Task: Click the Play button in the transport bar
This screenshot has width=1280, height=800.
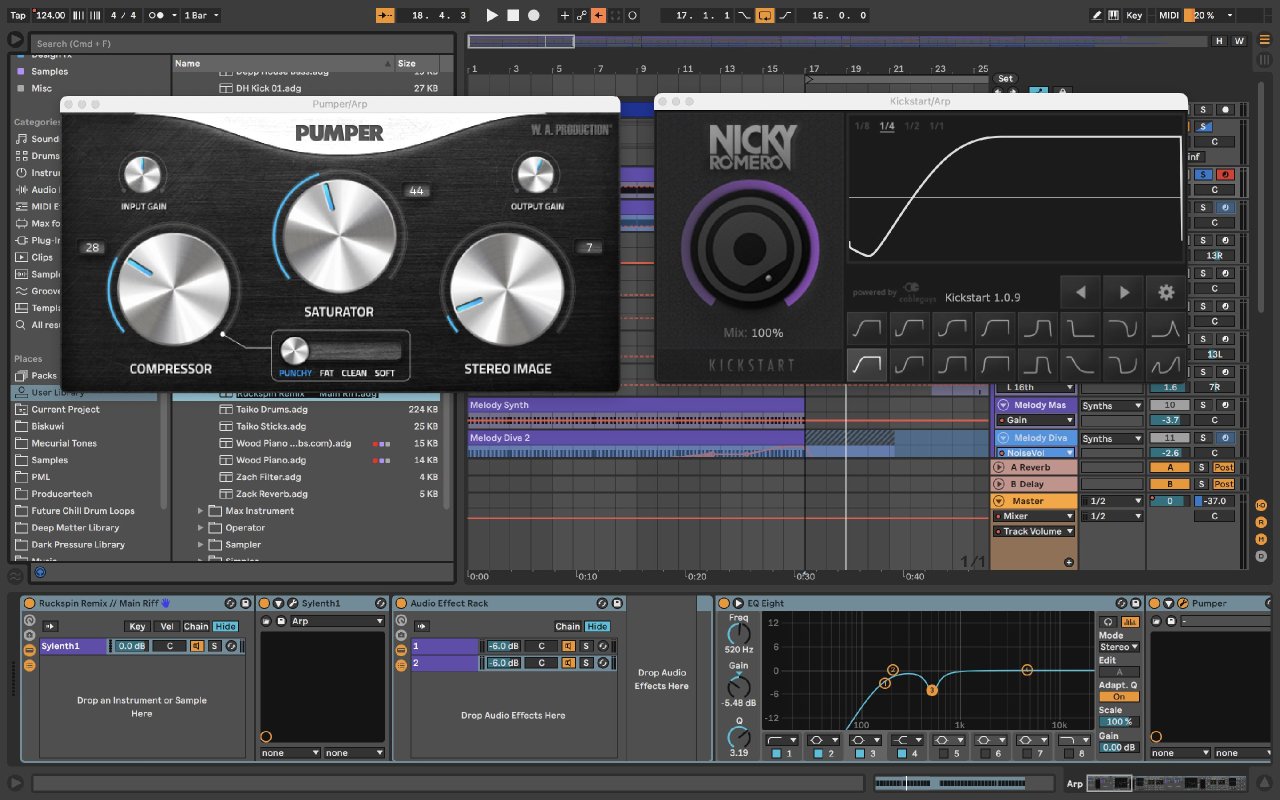Action: tap(491, 15)
